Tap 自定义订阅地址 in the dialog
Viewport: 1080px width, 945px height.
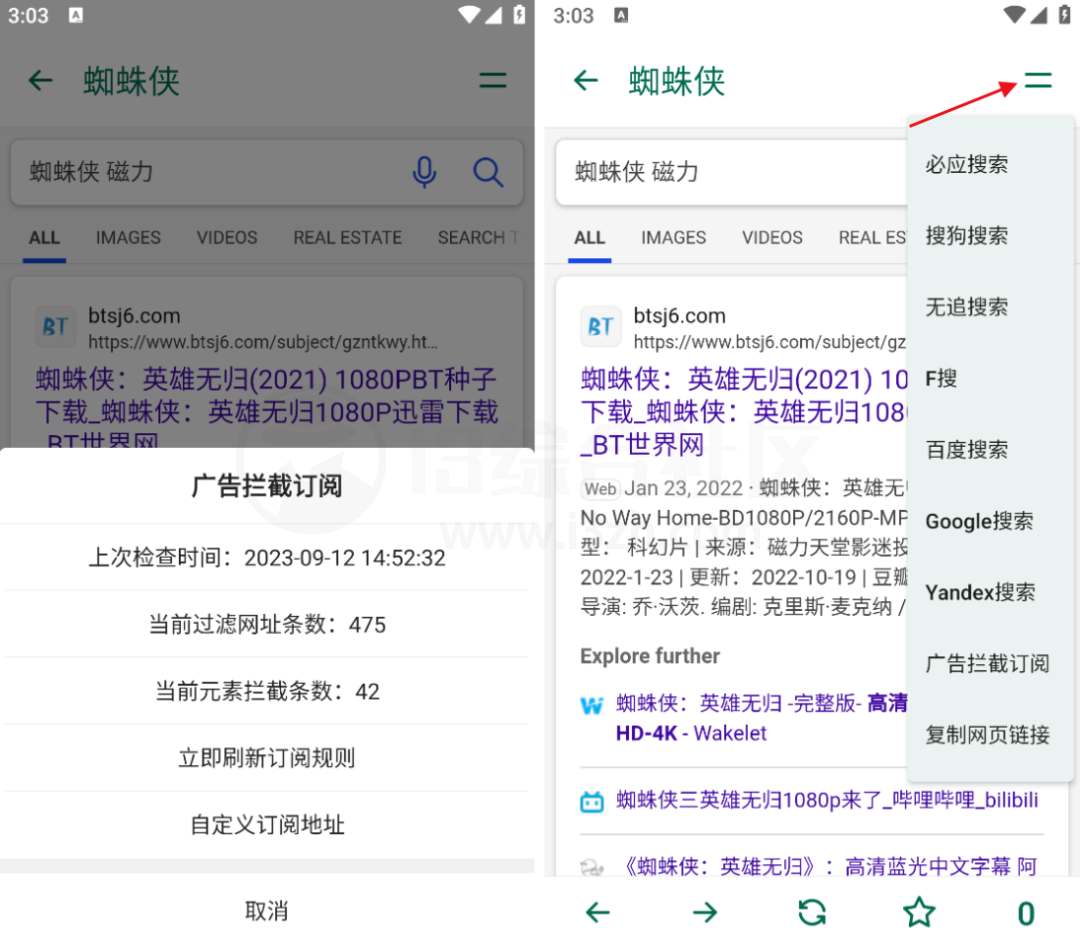(267, 824)
